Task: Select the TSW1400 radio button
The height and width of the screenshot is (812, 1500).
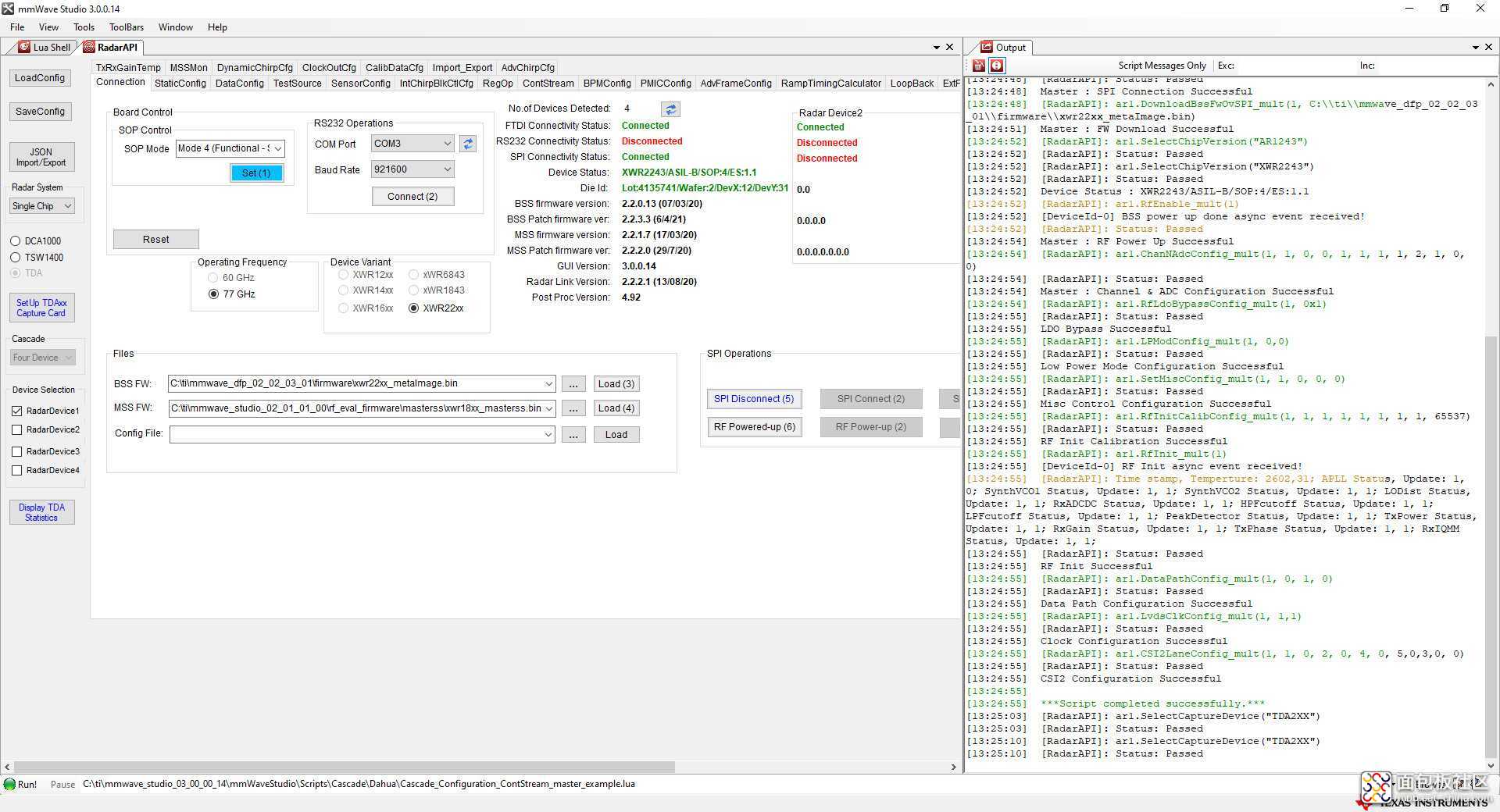Action: pos(15,258)
